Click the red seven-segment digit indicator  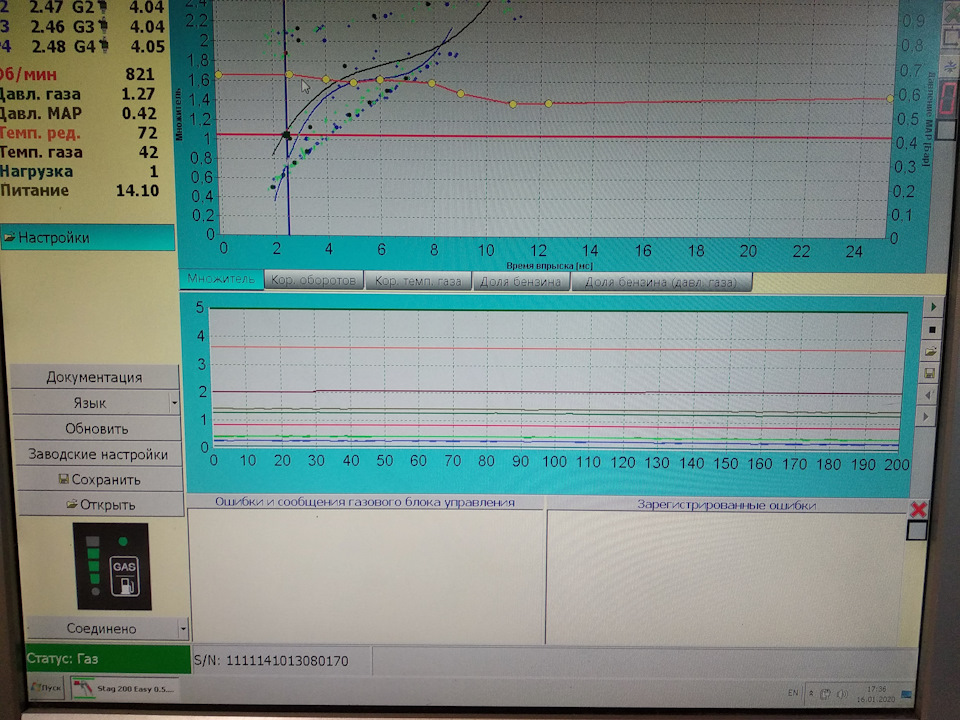[x=948, y=98]
